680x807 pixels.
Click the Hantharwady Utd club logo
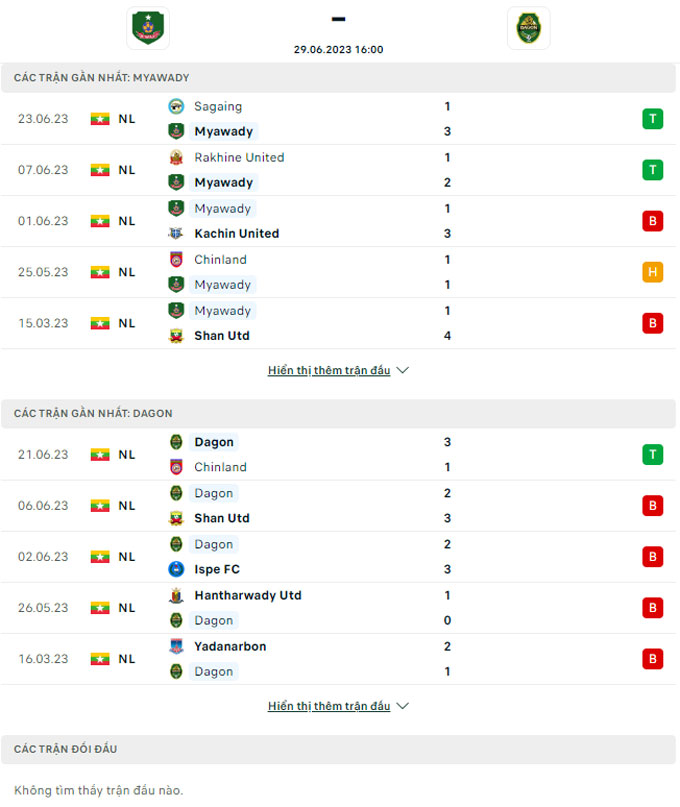(176, 596)
